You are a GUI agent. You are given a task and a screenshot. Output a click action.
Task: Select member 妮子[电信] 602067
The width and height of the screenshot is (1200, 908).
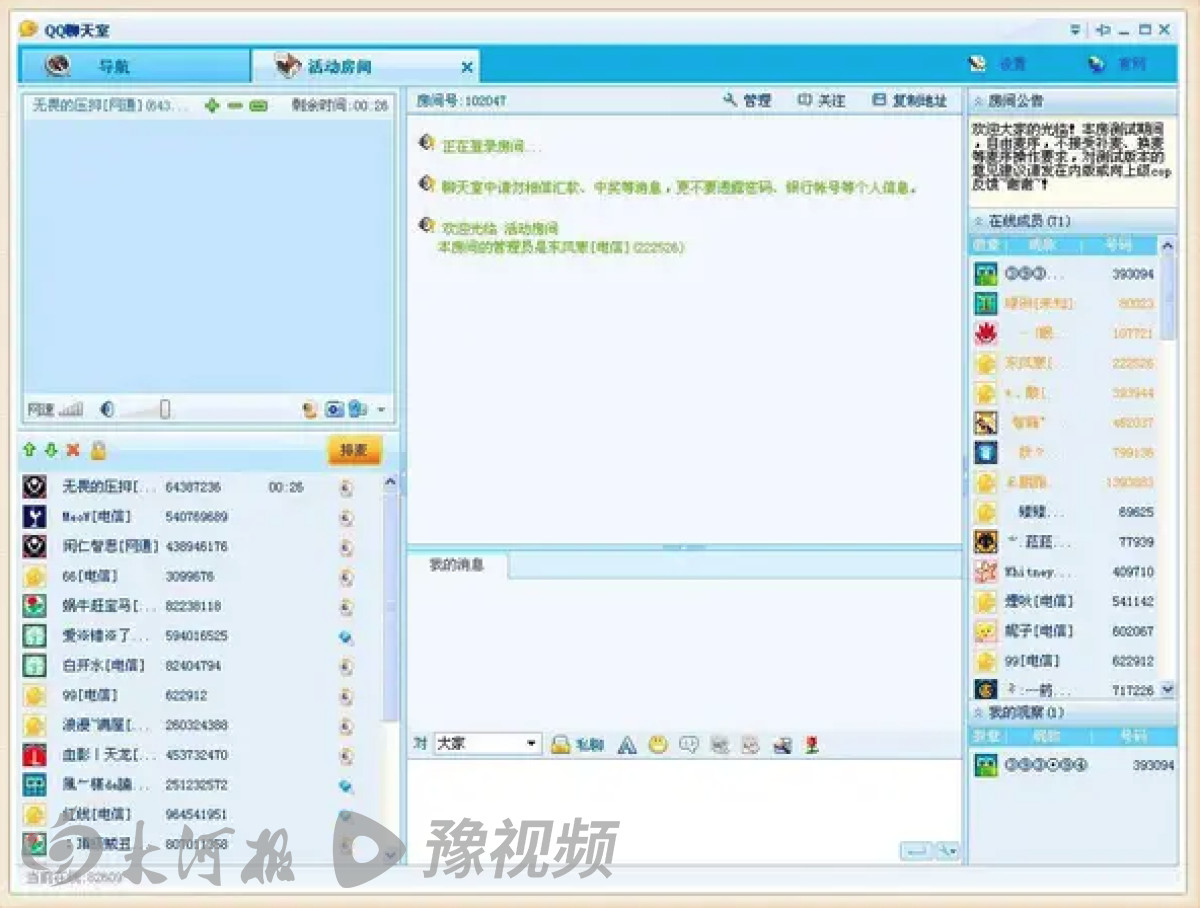1064,631
